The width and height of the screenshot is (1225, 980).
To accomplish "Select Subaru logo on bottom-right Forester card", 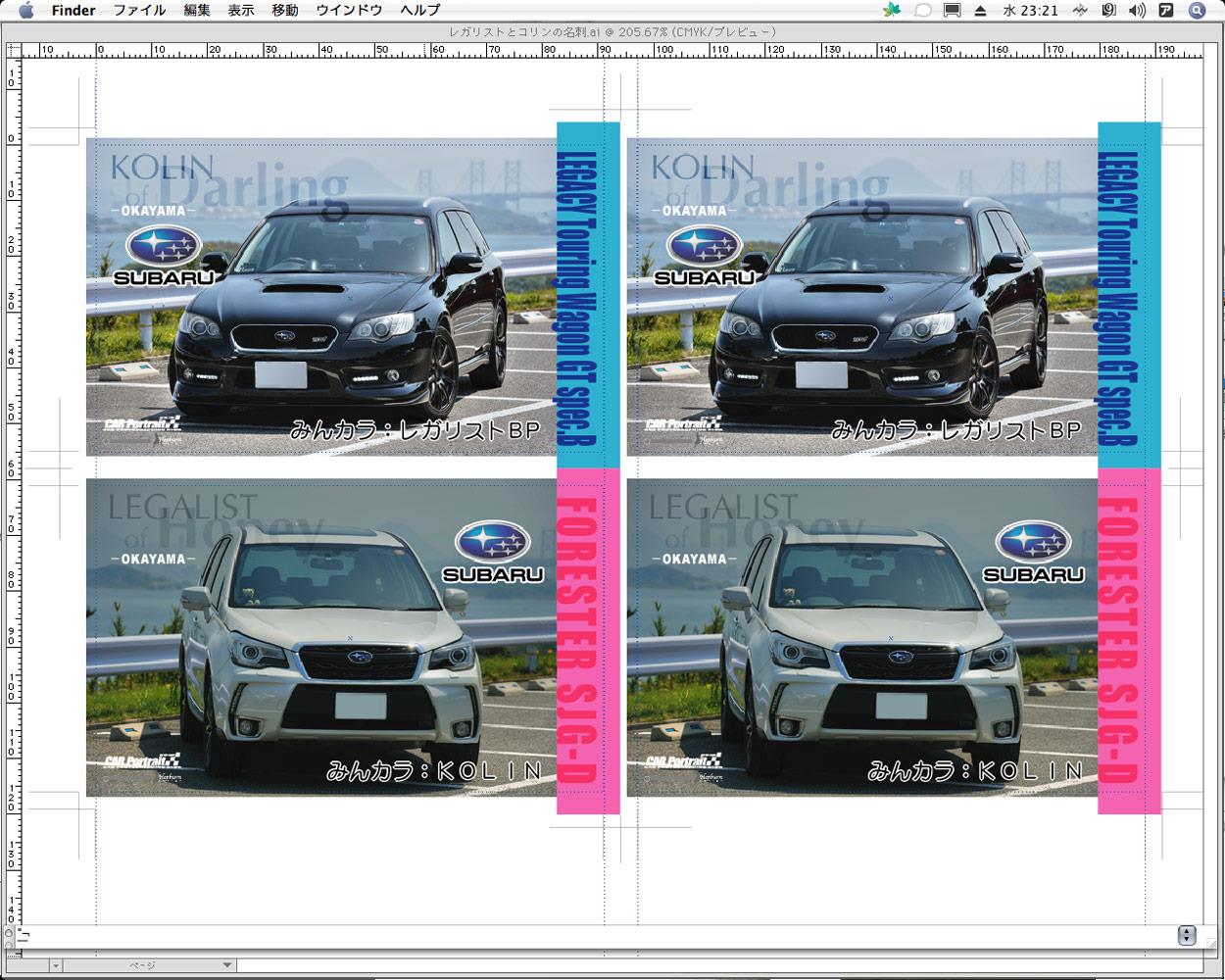I will [1034, 553].
